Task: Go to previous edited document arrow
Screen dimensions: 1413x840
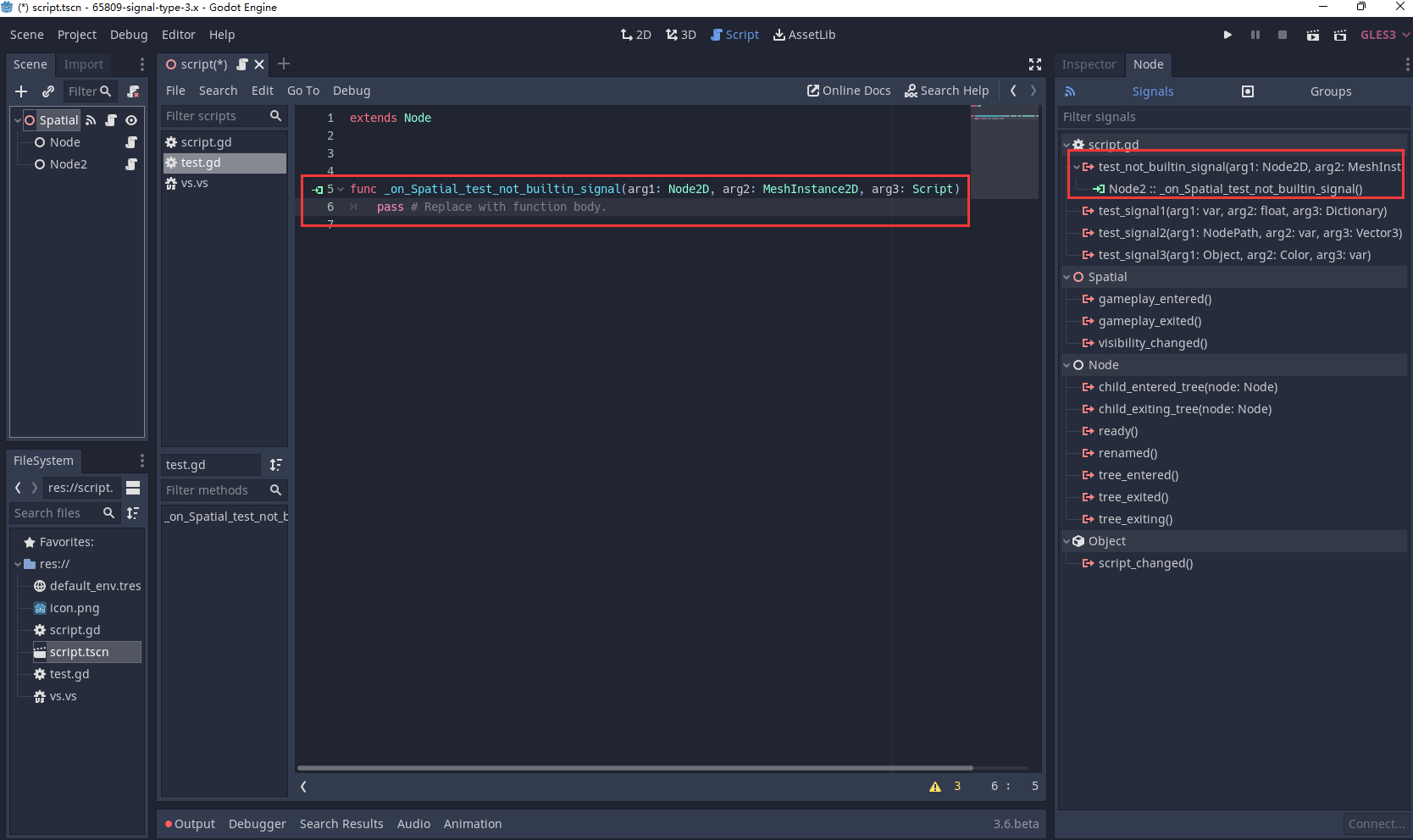Action: coord(1013,91)
